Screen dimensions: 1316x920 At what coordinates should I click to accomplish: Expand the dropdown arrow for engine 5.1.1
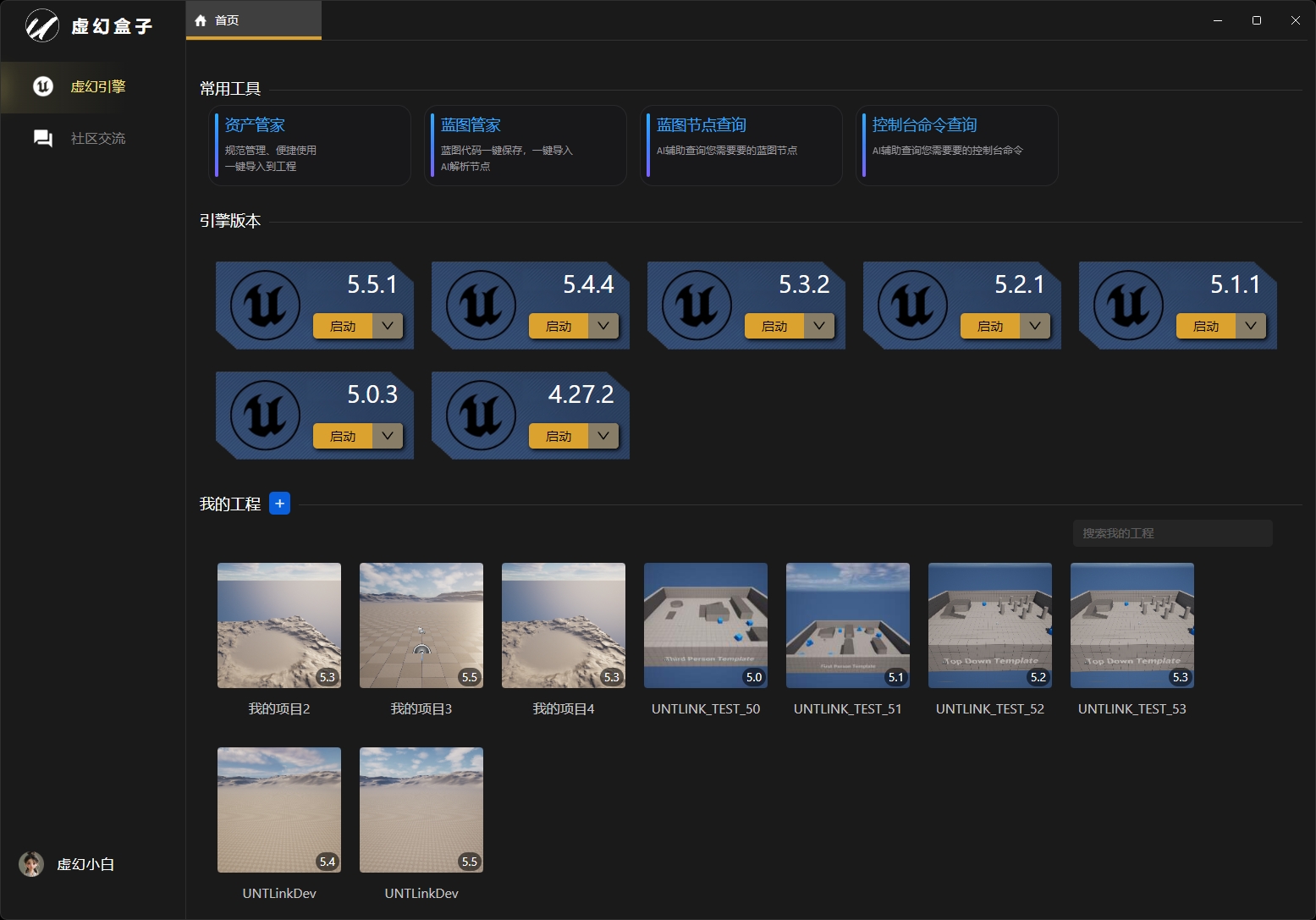coord(1251,326)
